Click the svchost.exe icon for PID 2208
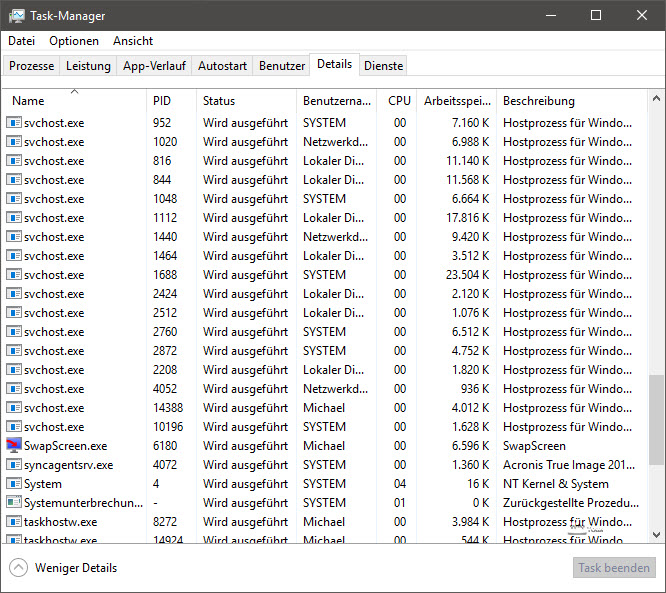666x593 pixels. 14,370
